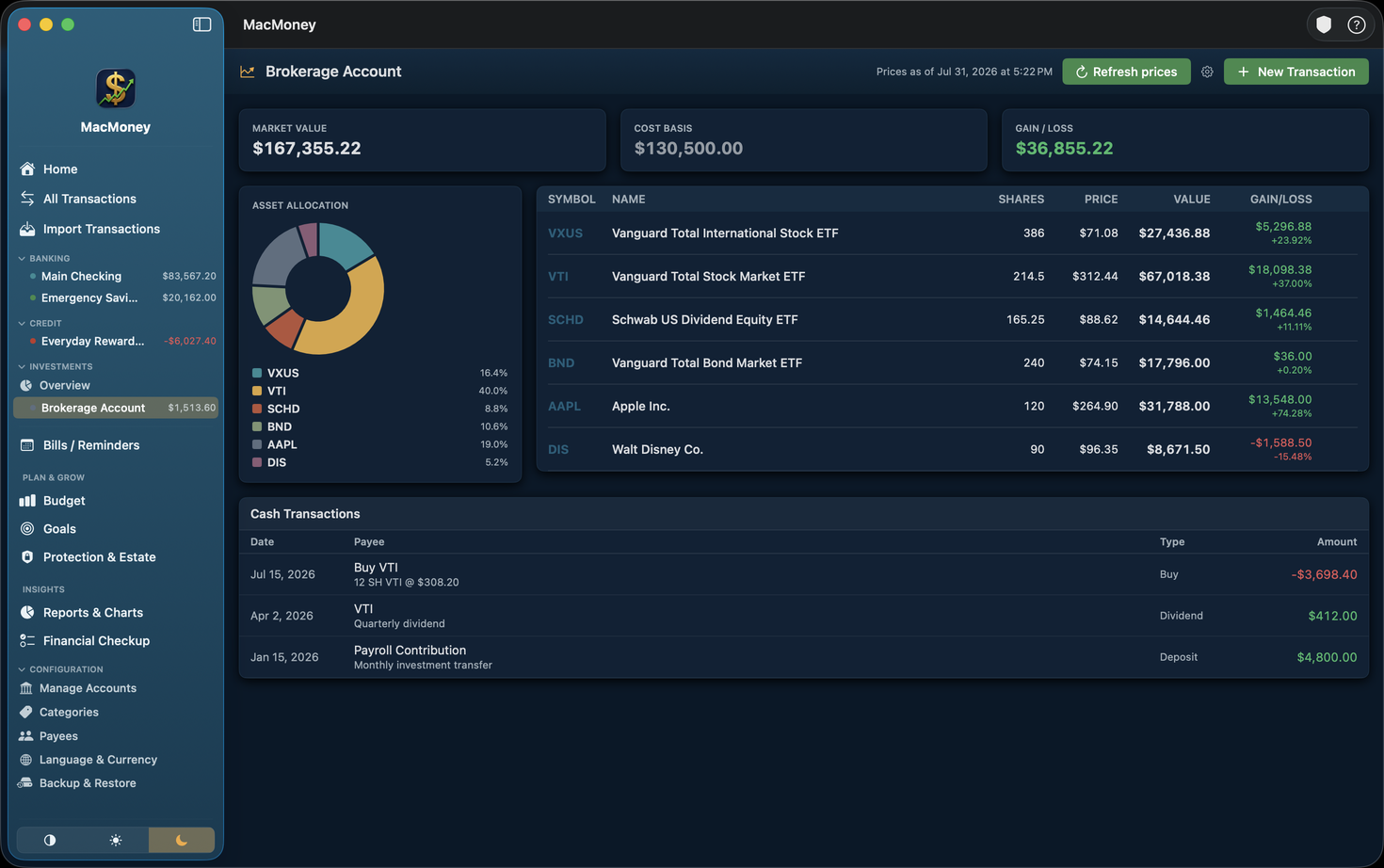Click the asset allocation donut chart

[318, 289]
